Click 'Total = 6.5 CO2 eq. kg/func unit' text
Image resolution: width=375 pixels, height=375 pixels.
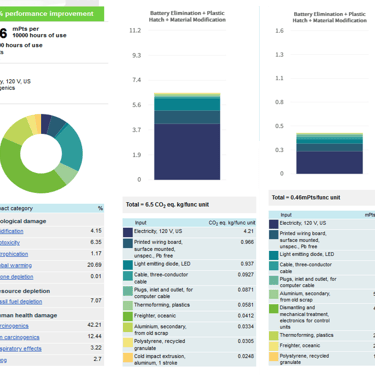coord(167,204)
